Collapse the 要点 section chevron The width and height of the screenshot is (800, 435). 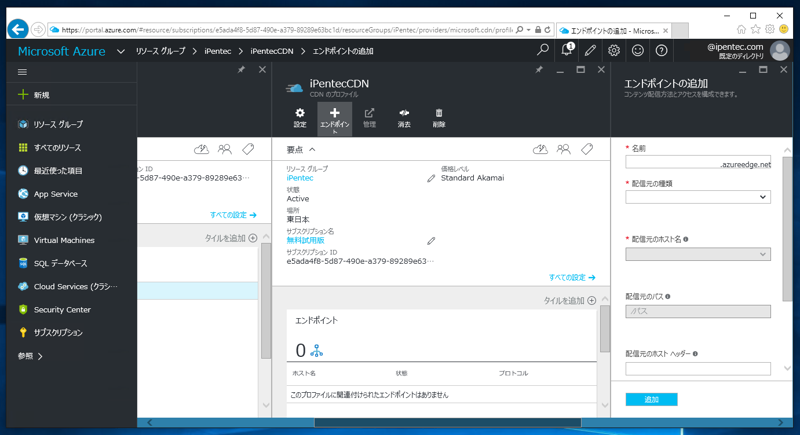[x=312, y=149]
